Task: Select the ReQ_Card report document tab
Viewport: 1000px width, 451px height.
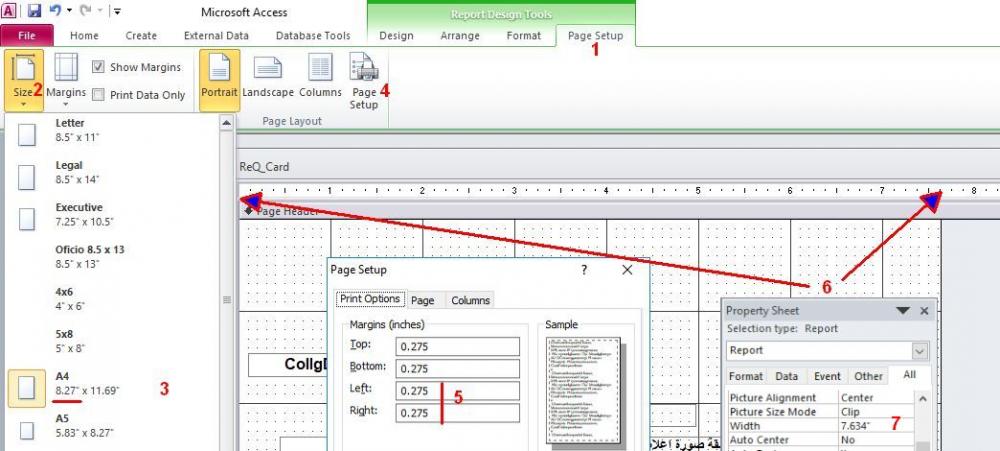Action: tap(264, 167)
